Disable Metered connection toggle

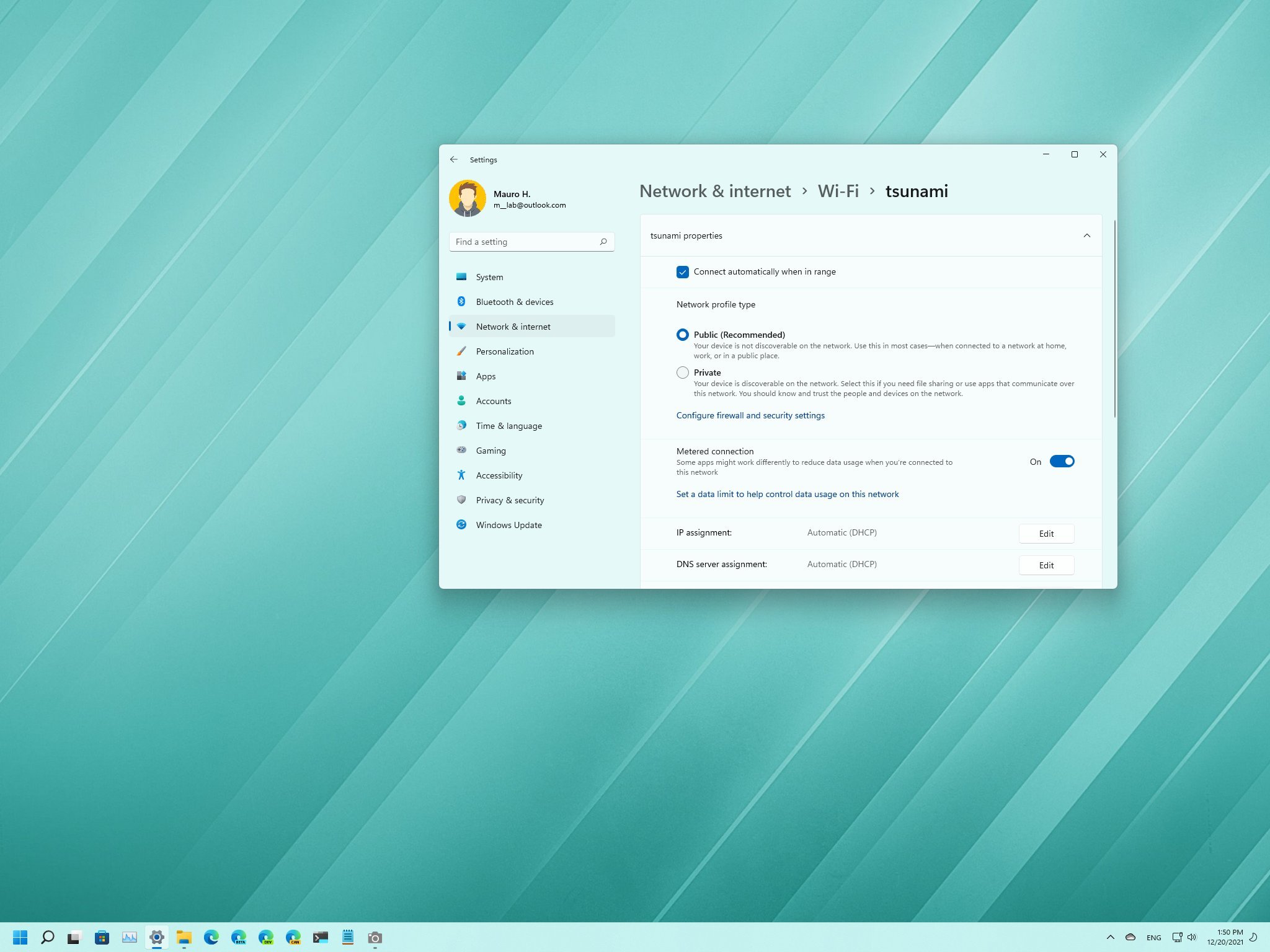1063,460
